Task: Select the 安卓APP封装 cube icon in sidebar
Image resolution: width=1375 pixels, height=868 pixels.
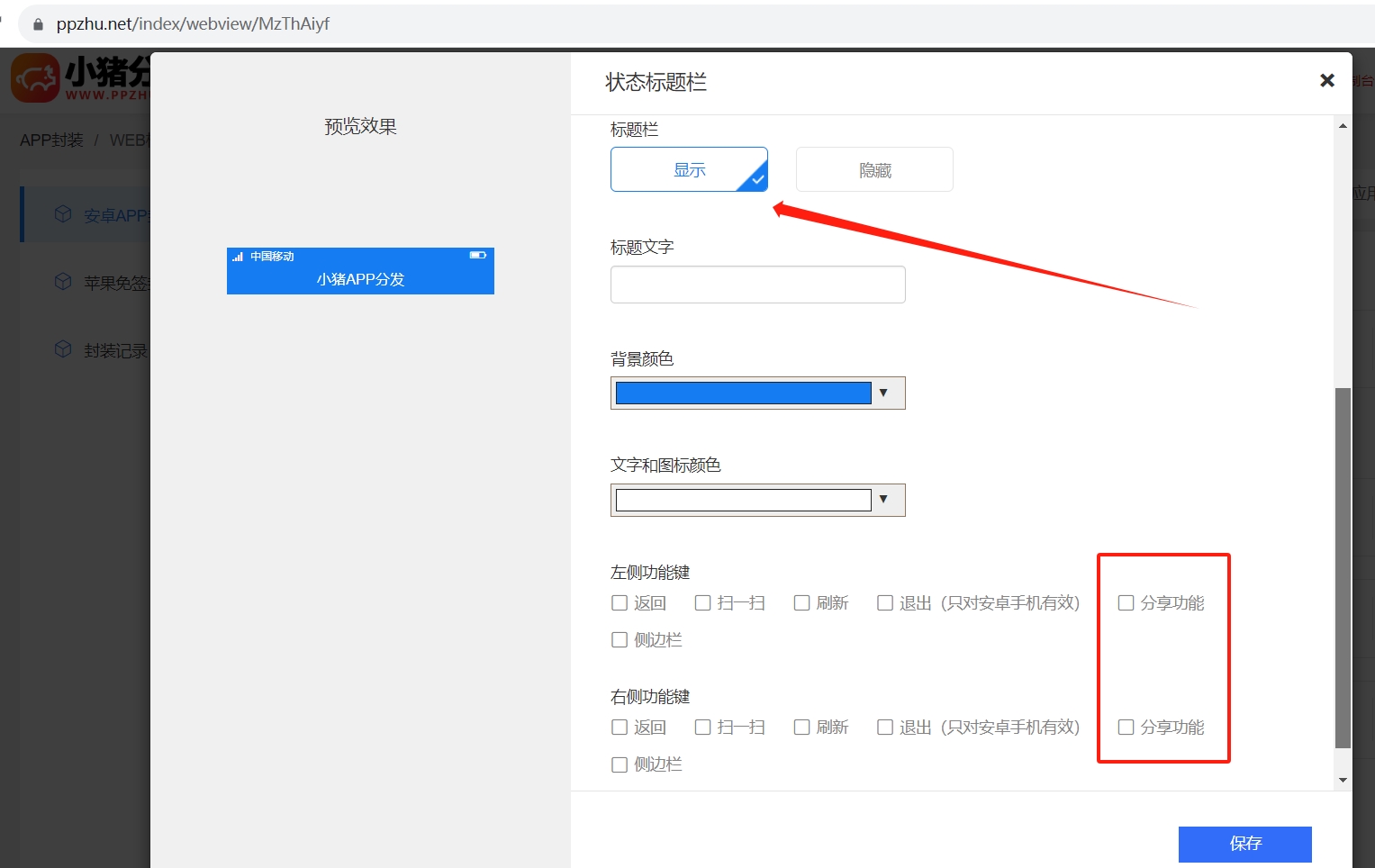Action: (x=63, y=213)
